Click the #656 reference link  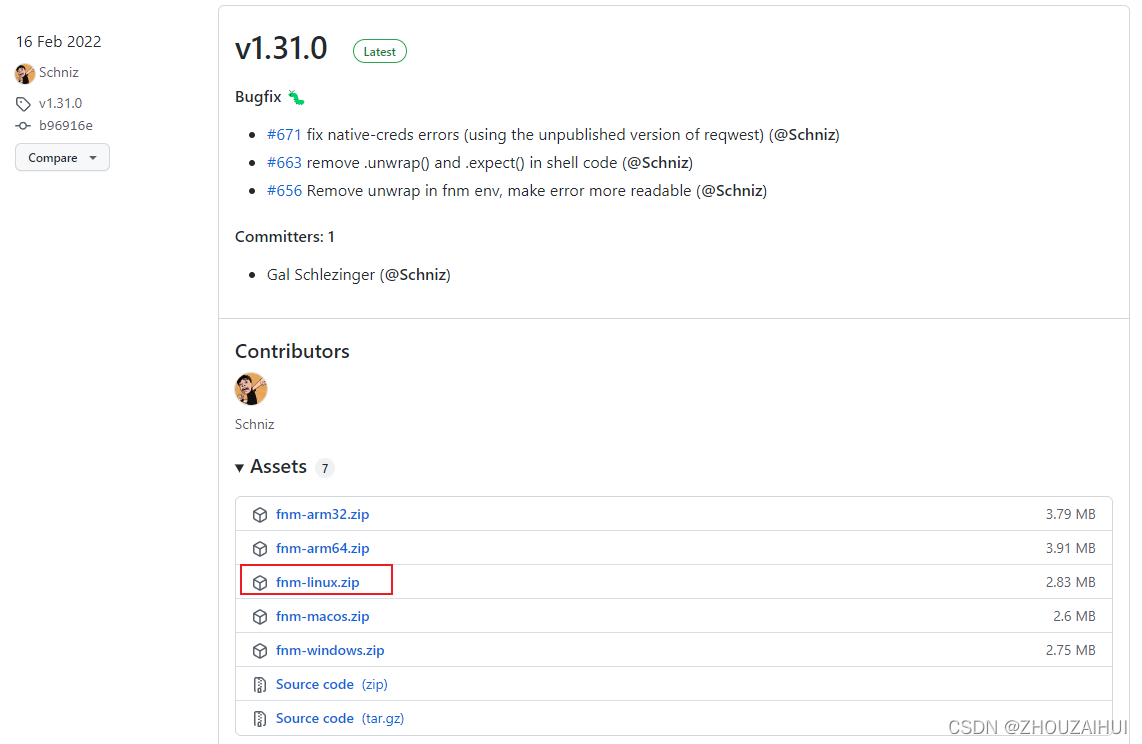pos(284,190)
